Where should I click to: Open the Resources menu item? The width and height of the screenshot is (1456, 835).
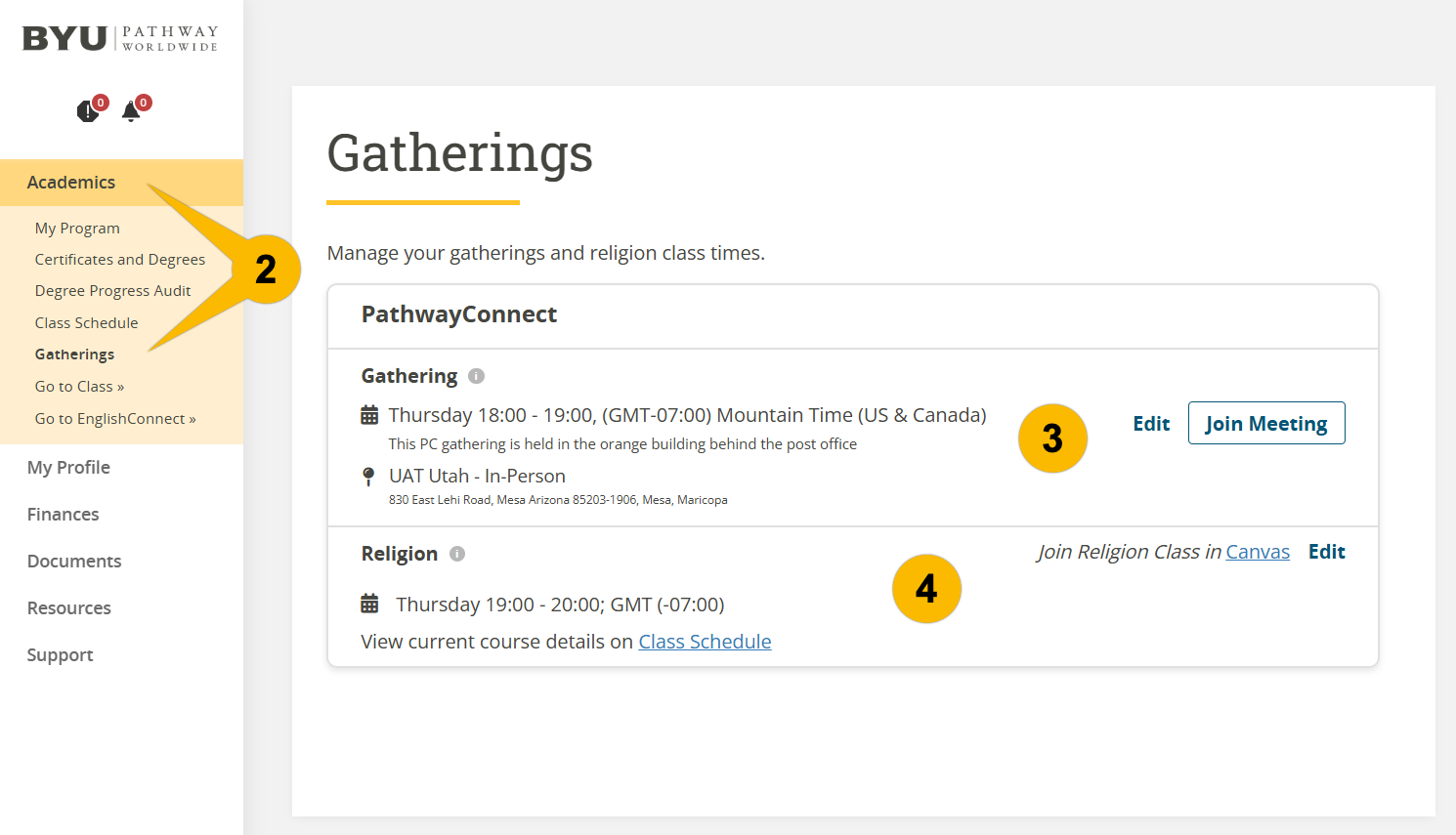pyautogui.click(x=69, y=608)
